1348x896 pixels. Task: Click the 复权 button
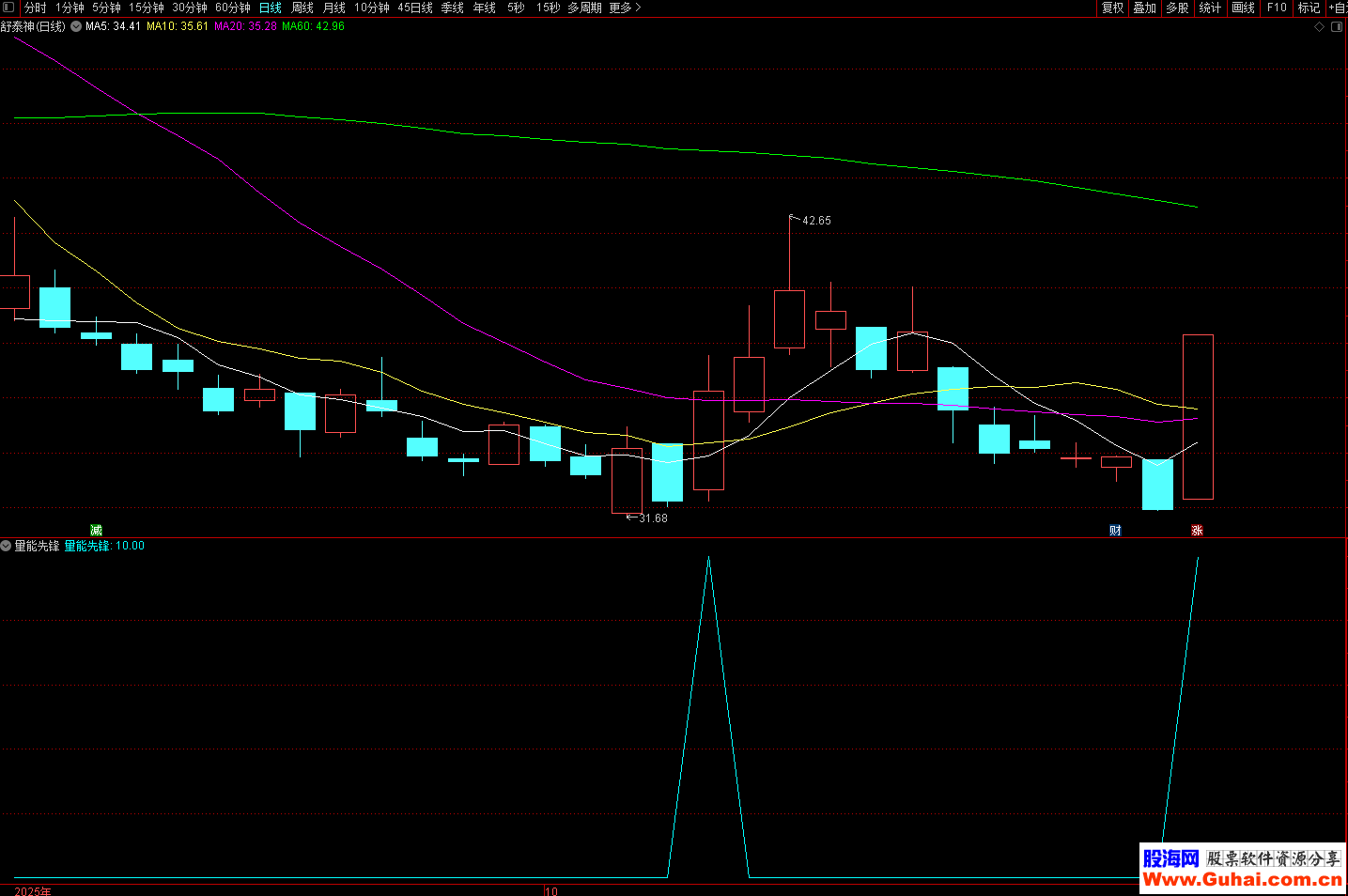click(x=1112, y=8)
